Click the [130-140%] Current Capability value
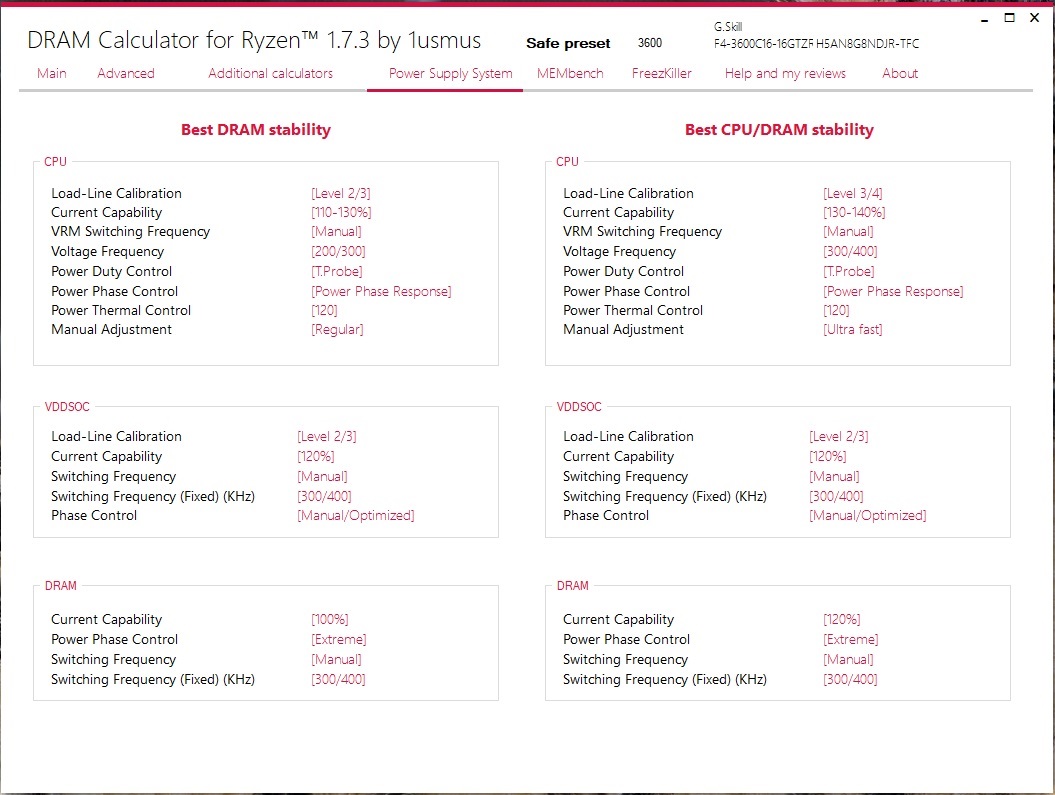 (x=854, y=213)
